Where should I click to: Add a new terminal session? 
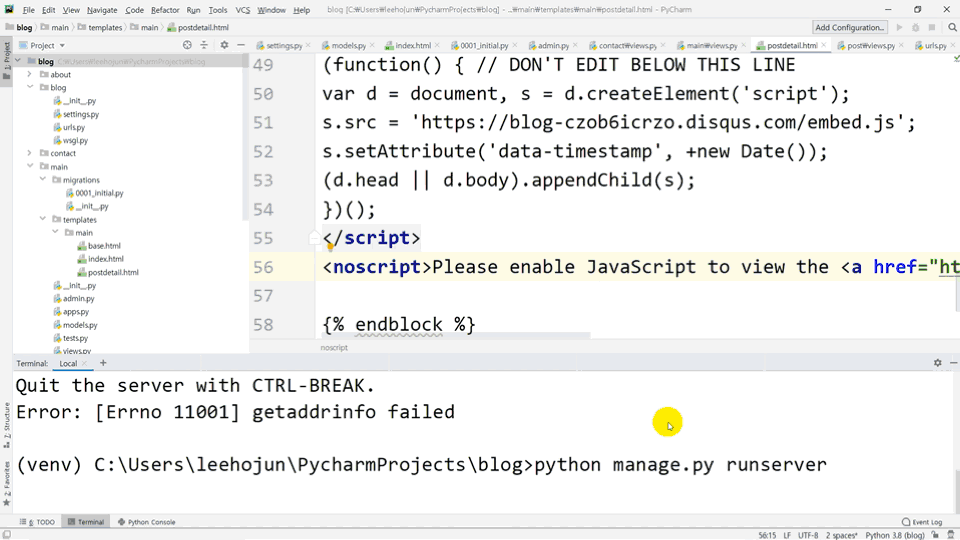pyautogui.click(x=103, y=363)
